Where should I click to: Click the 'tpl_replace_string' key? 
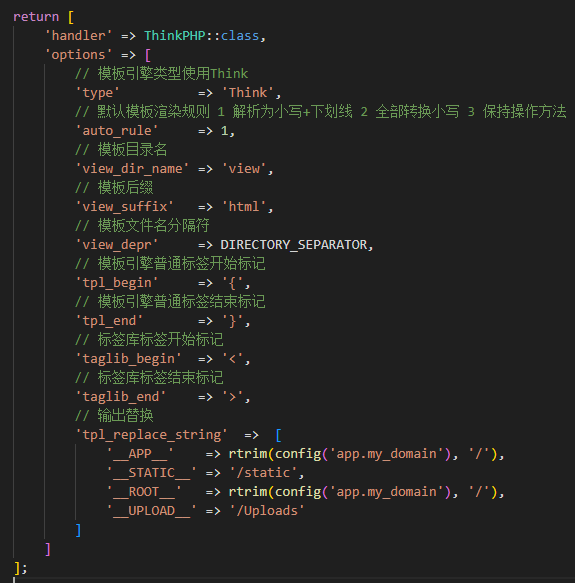[151, 435]
